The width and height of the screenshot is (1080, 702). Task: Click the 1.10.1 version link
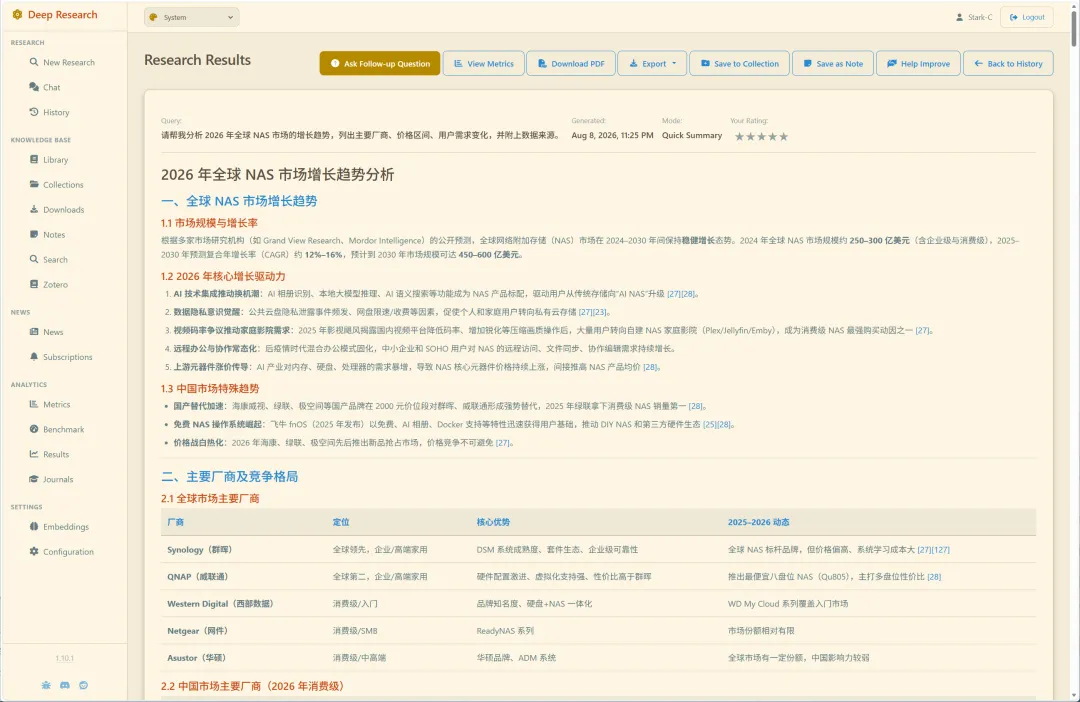click(x=65, y=659)
